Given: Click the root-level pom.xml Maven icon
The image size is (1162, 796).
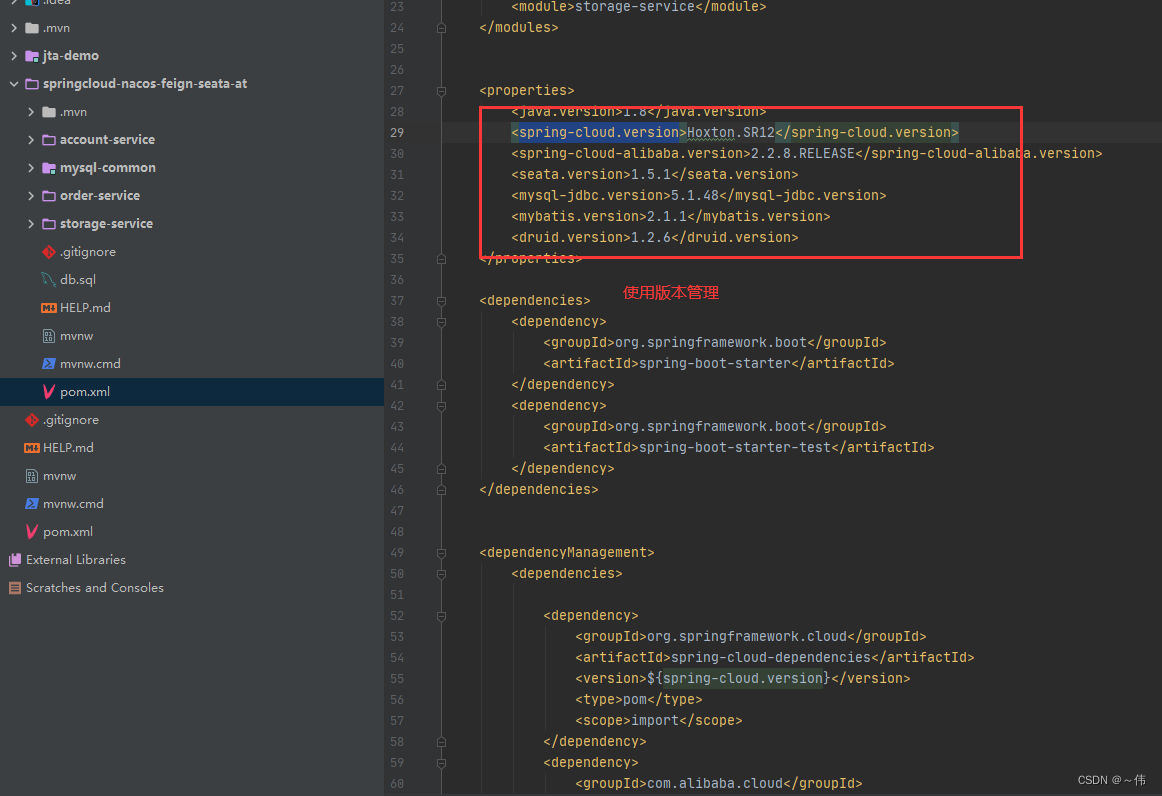Looking at the screenshot, I should 32,531.
